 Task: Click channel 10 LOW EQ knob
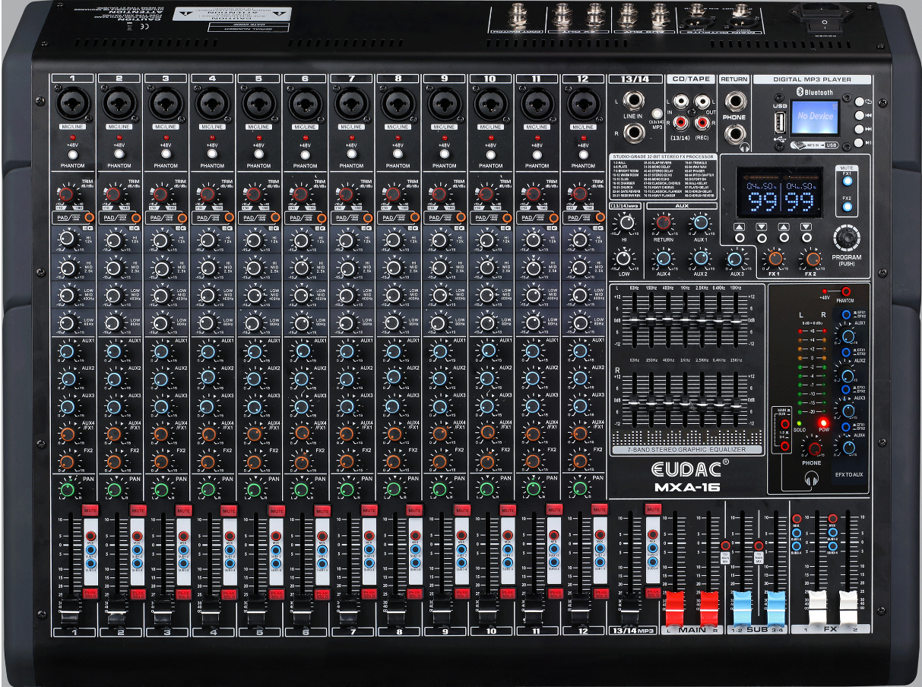[x=487, y=322]
